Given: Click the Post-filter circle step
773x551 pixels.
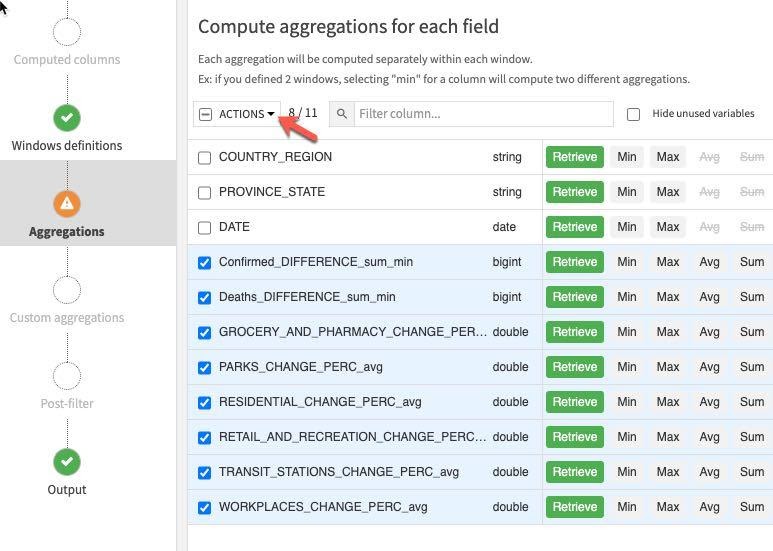Looking at the screenshot, I should tap(67, 376).
